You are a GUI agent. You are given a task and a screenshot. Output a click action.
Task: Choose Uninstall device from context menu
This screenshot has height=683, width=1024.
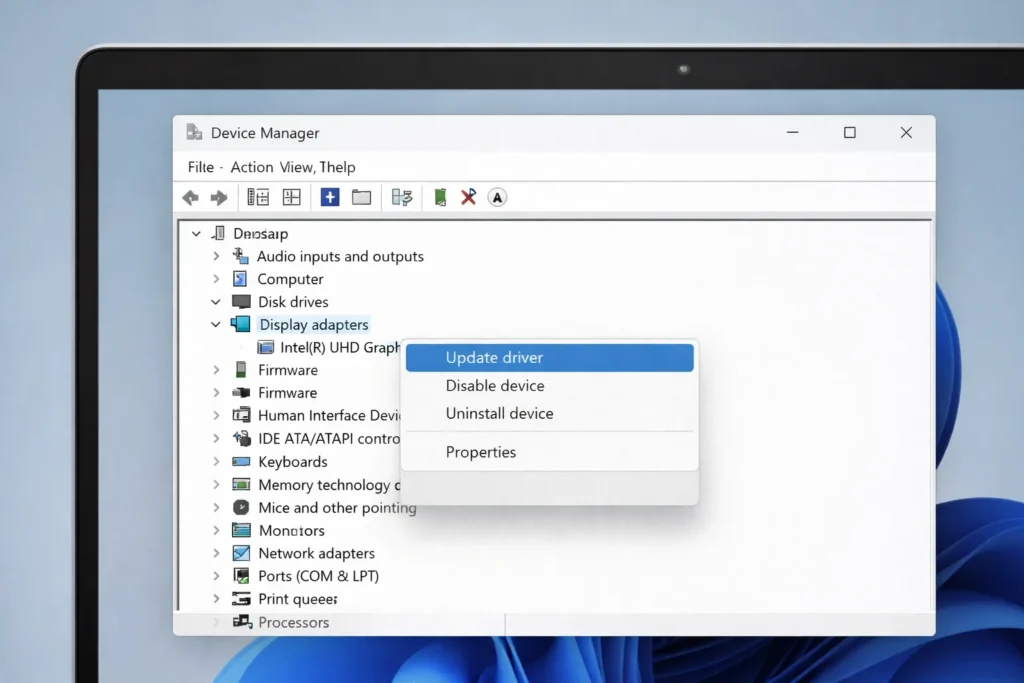[499, 414]
